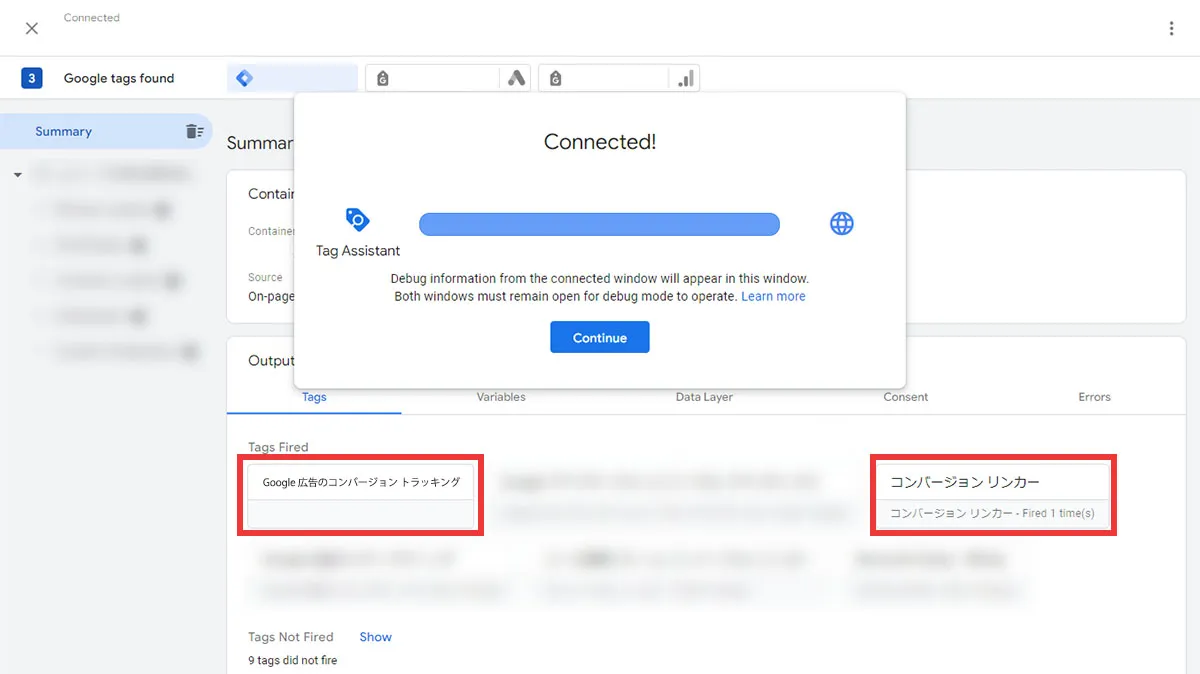Viewport: 1200px width, 674px height.
Task: Click the clear/trash icon next to Summary
Action: click(196, 130)
